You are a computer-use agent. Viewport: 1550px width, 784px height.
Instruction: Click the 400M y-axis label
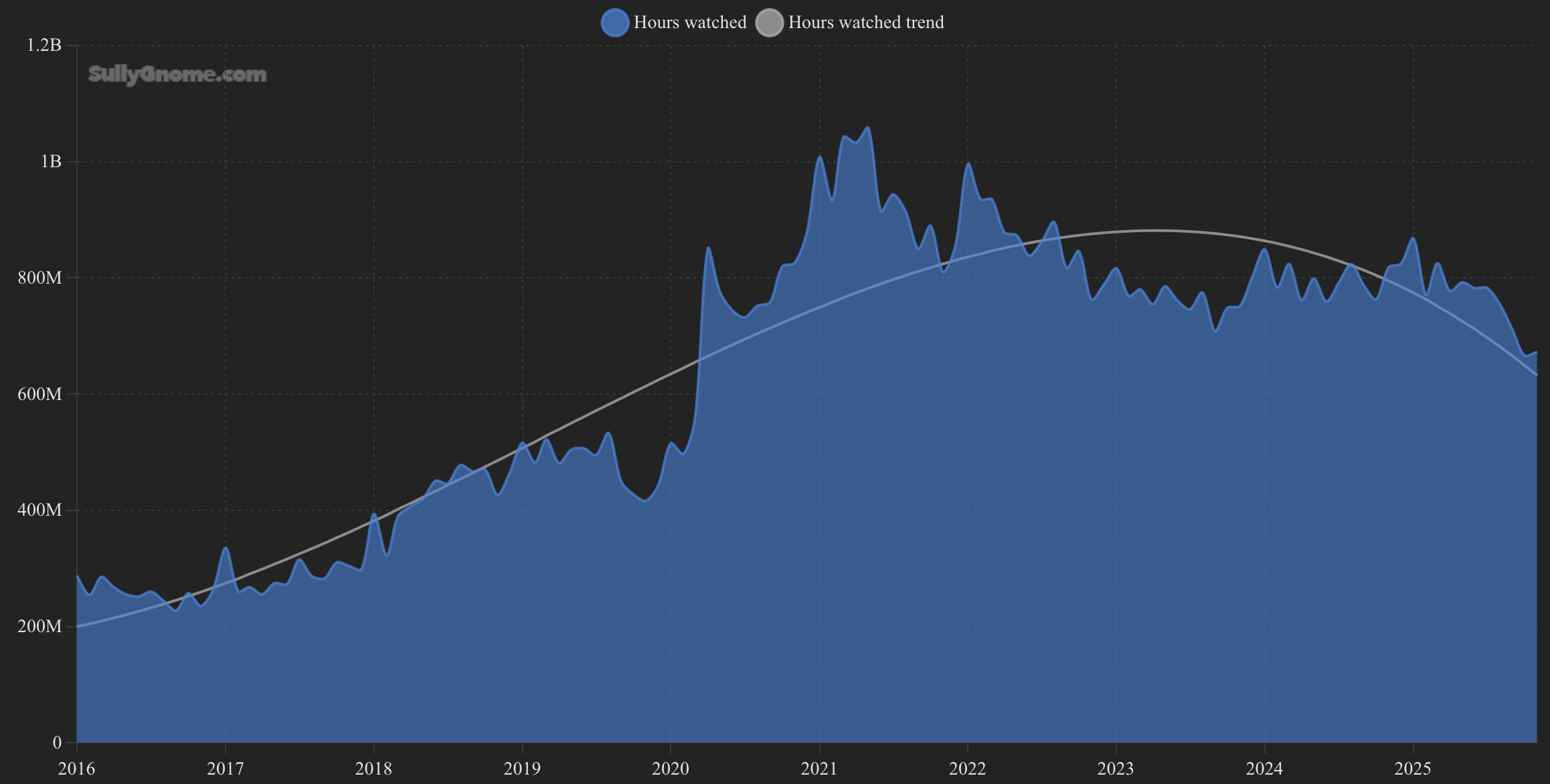(x=39, y=510)
